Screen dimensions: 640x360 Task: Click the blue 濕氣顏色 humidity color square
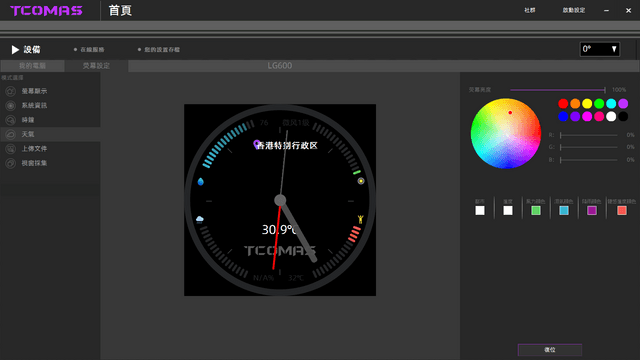564,210
